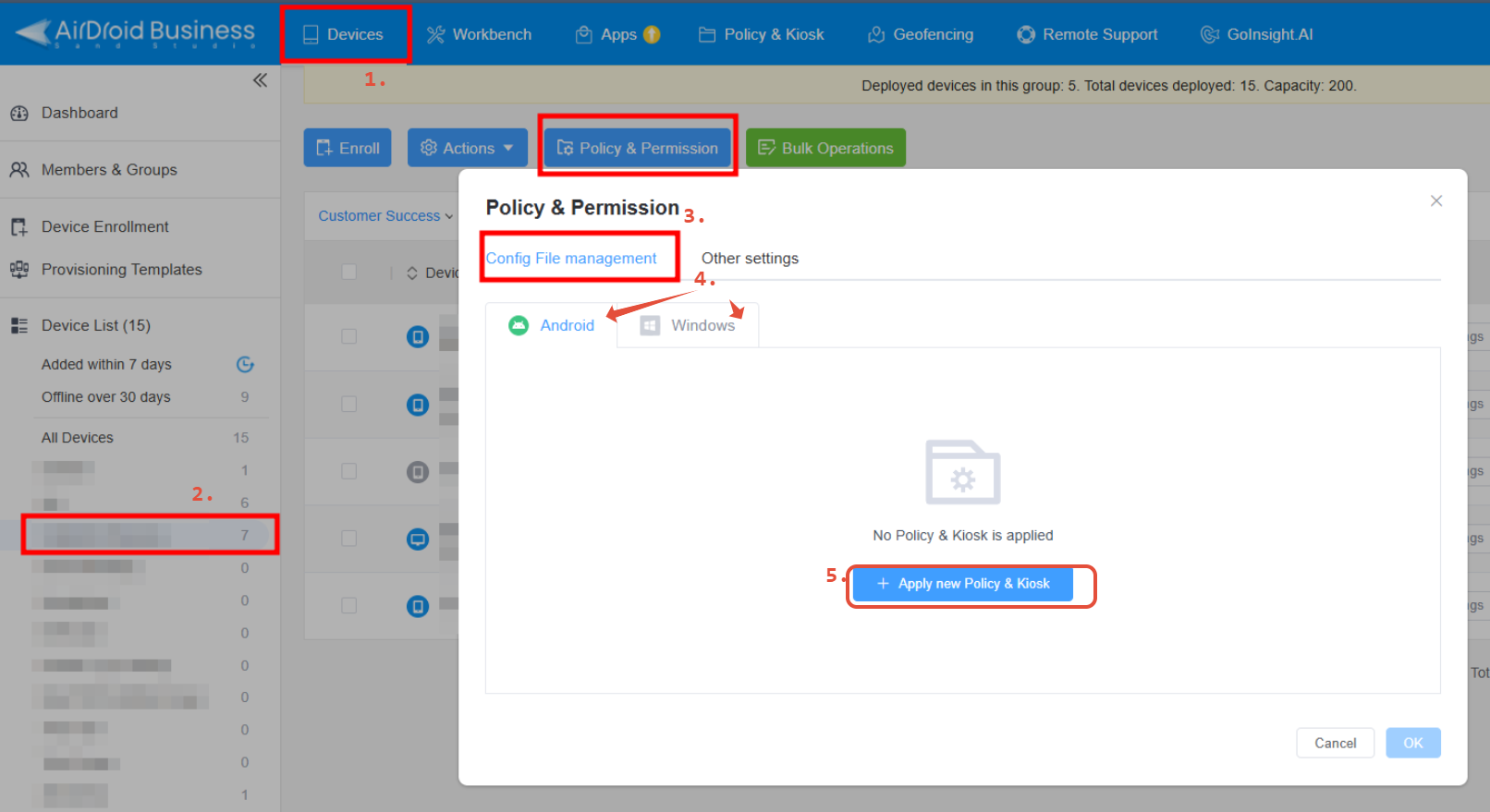This screenshot has width=1490, height=812.
Task: Click the Device List icon
Action: pos(19,325)
